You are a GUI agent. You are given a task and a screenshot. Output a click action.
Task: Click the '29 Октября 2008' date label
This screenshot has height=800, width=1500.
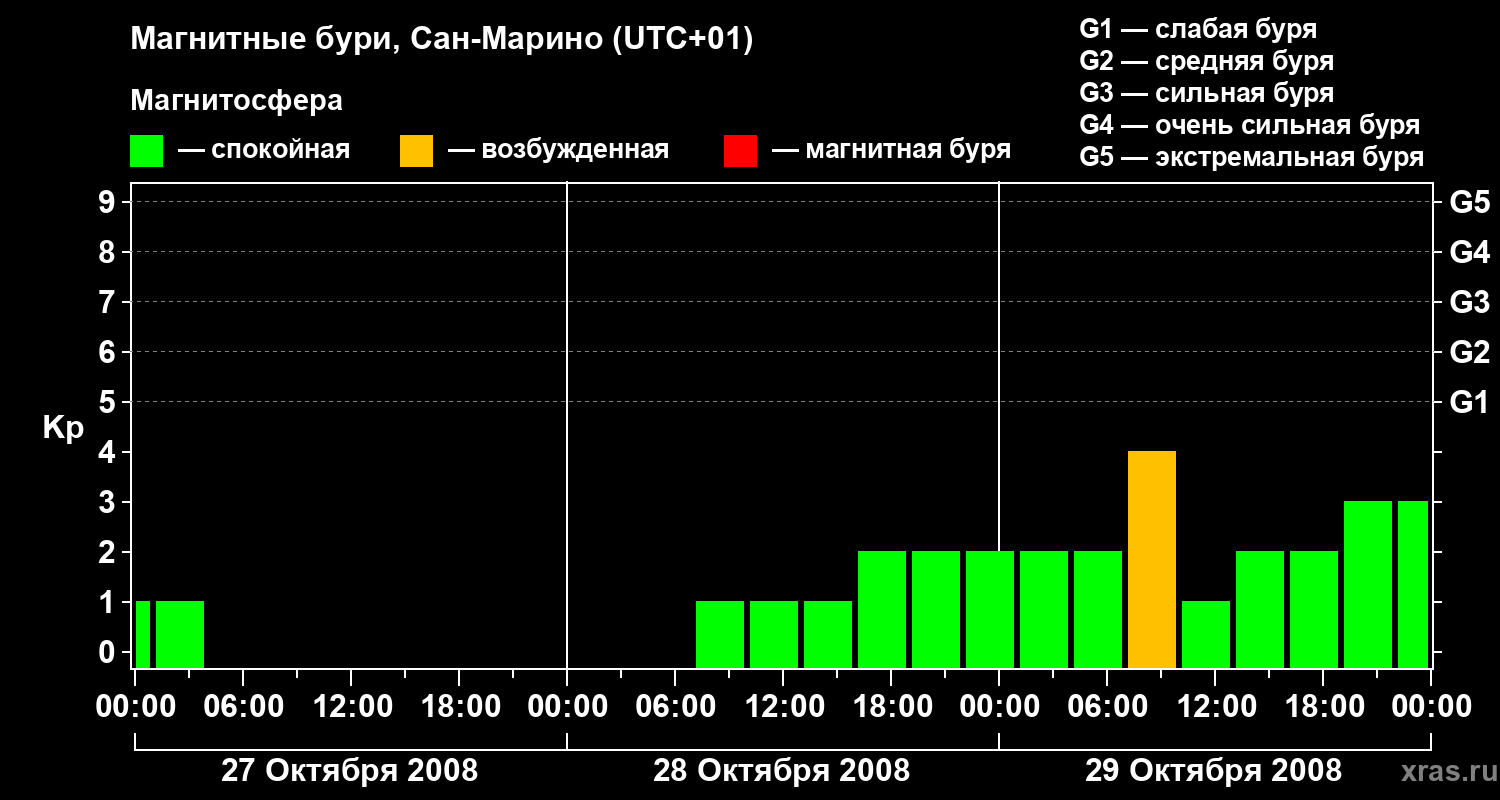[x=1214, y=770]
